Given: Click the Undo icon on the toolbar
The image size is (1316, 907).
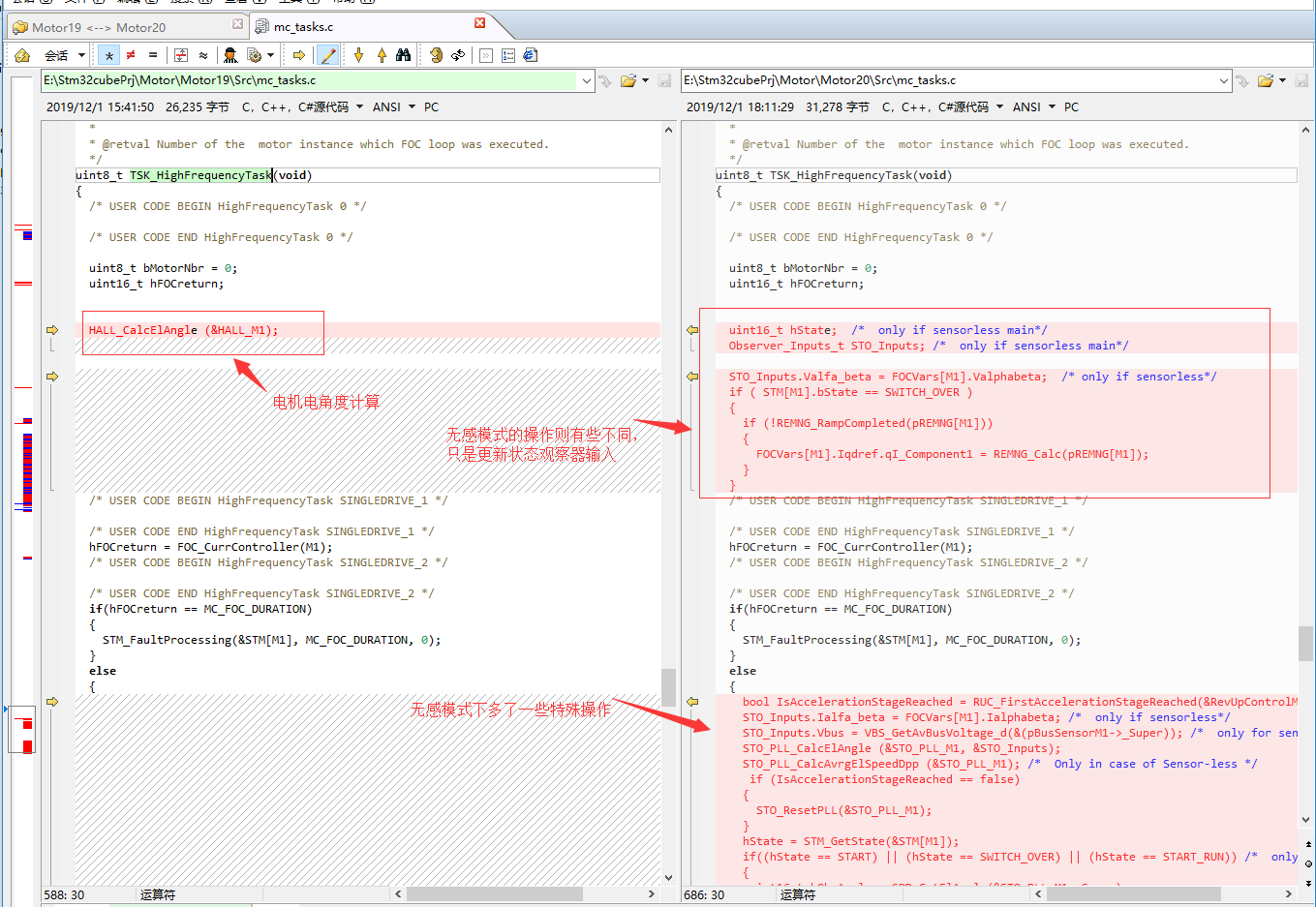Looking at the screenshot, I should (437, 55).
